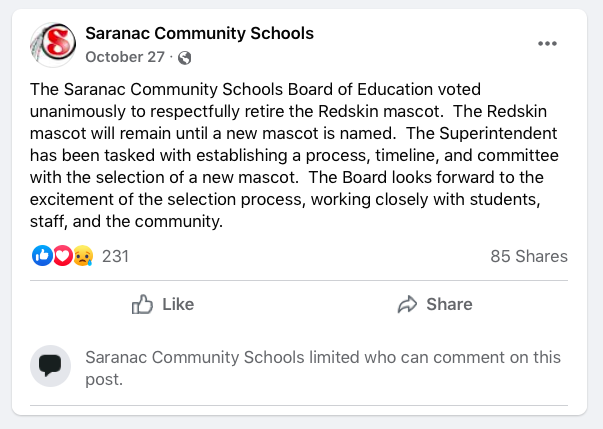This screenshot has width=603, height=429.
Task: Click the red heart love reaction icon
Action: click(62, 256)
